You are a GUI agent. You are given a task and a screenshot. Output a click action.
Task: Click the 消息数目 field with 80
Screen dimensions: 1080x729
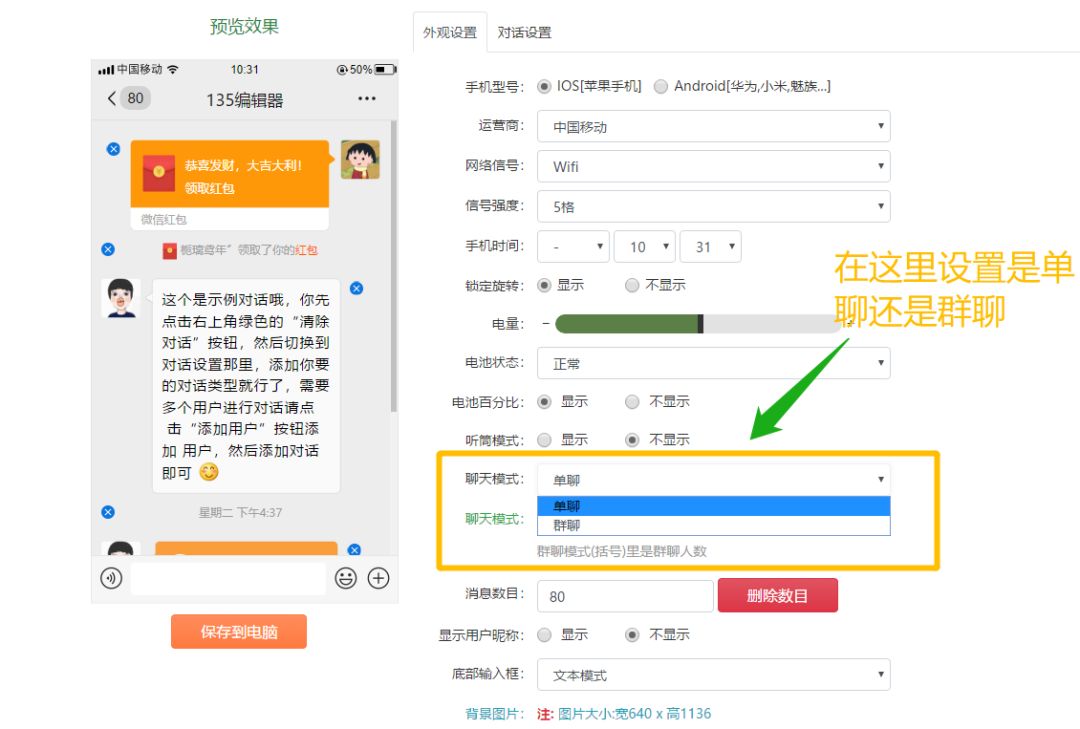click(625, 596)
